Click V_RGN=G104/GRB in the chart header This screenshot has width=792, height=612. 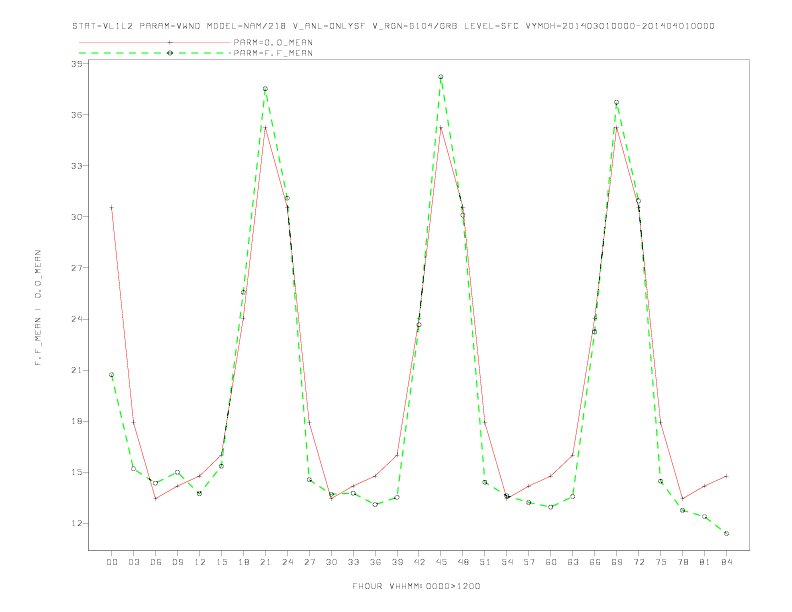point(415,26)
